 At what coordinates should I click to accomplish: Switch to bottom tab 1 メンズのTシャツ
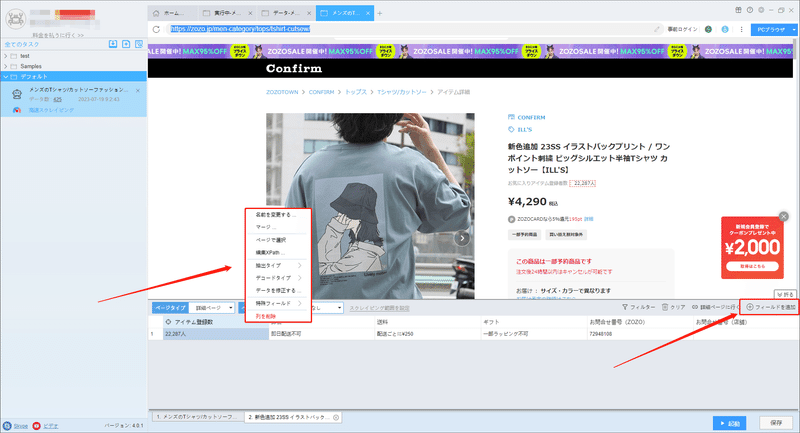[196, 417]
